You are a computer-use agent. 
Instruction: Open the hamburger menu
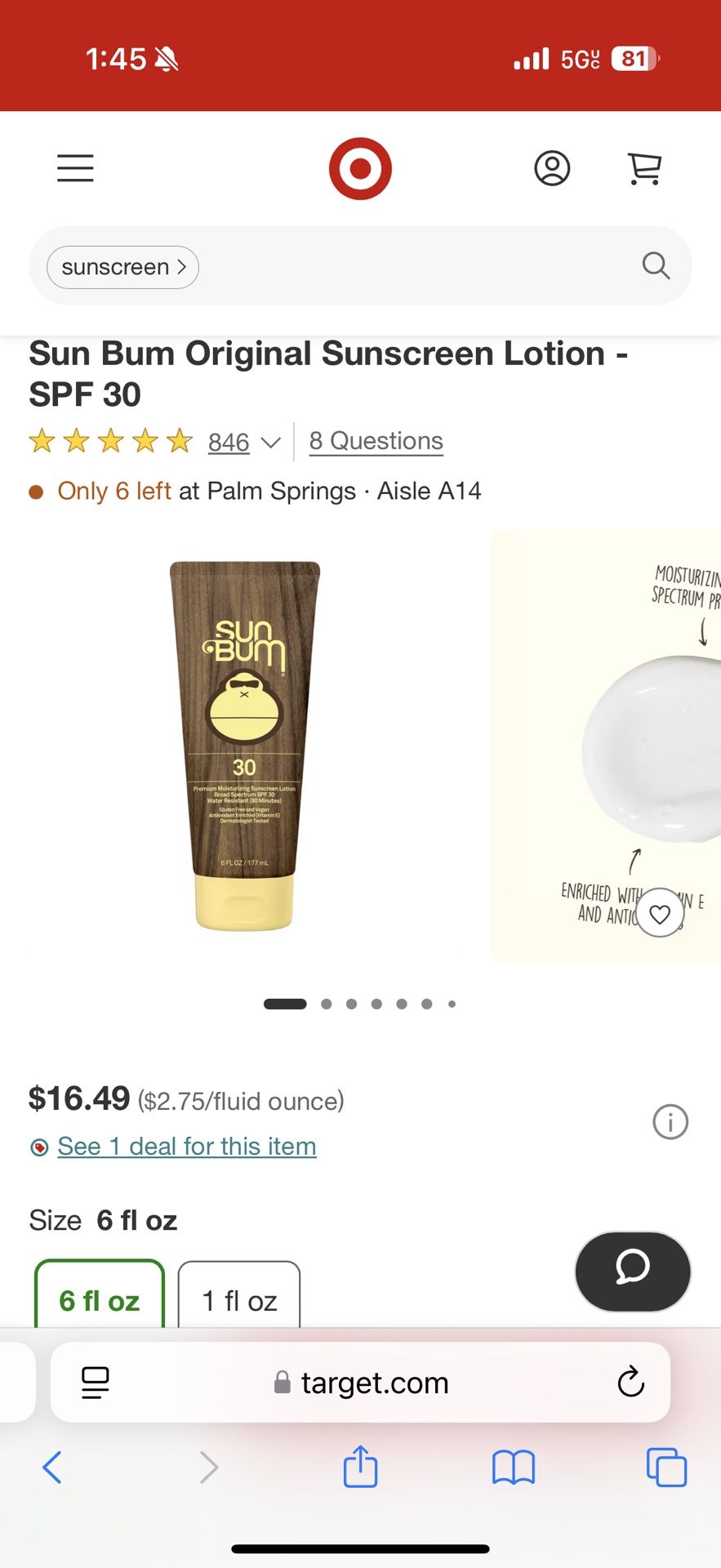75,168
